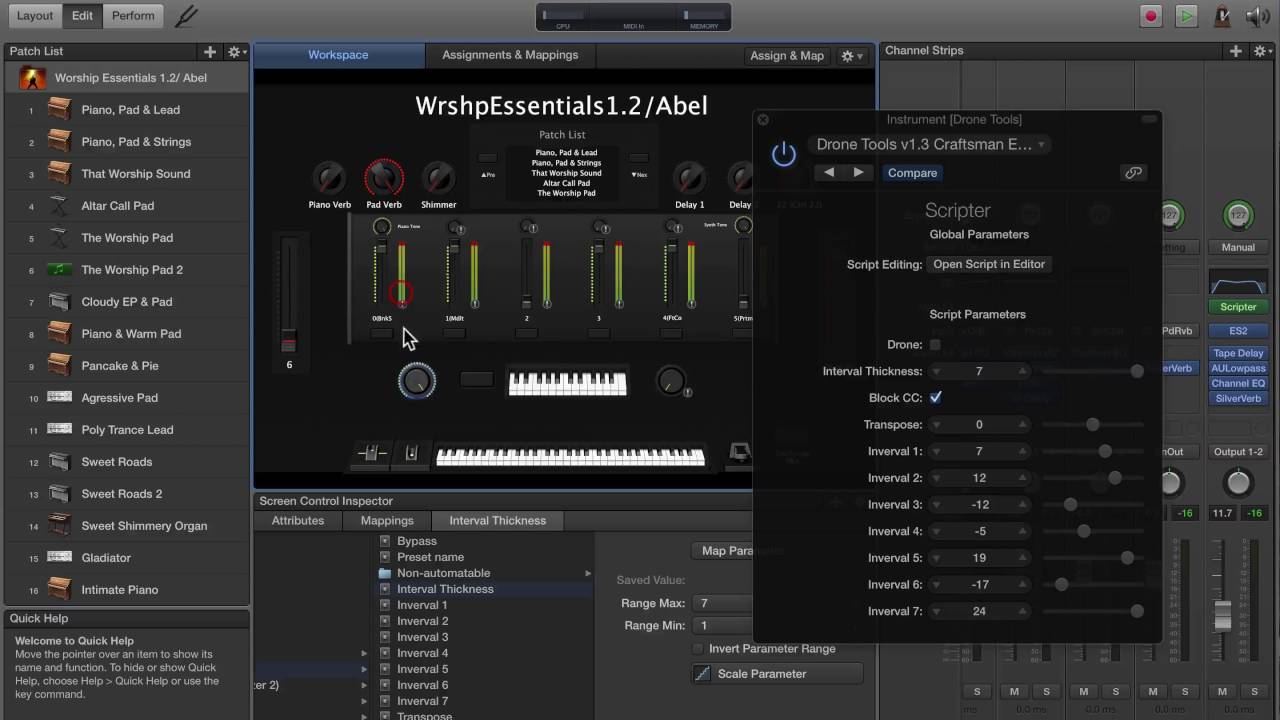This screenshot has width=1280, height=720.
Task: Click Interval Thickness decrement arrow
Action: click(x=936, y=371)
